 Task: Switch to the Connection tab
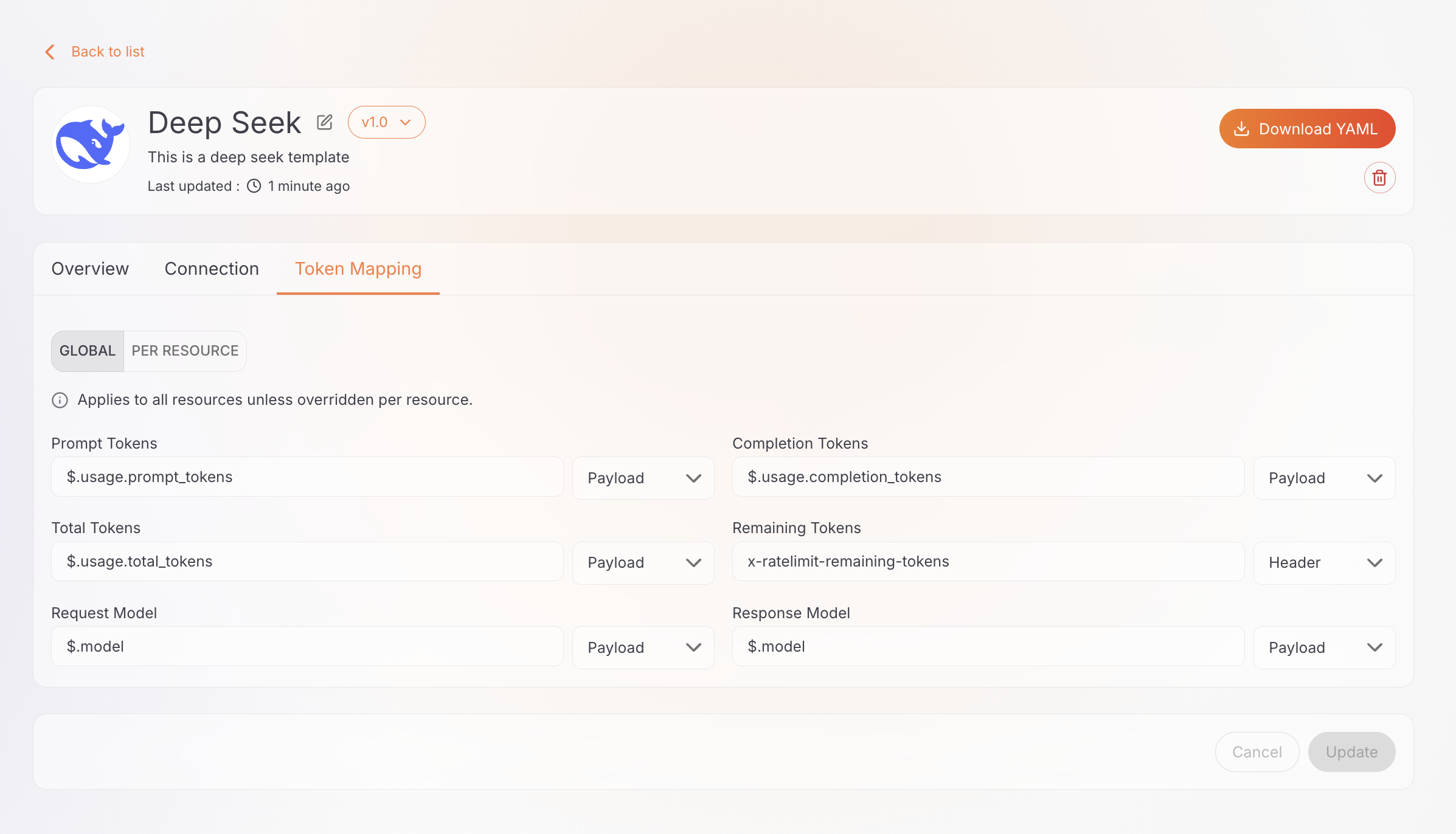[x=212, y=269]
